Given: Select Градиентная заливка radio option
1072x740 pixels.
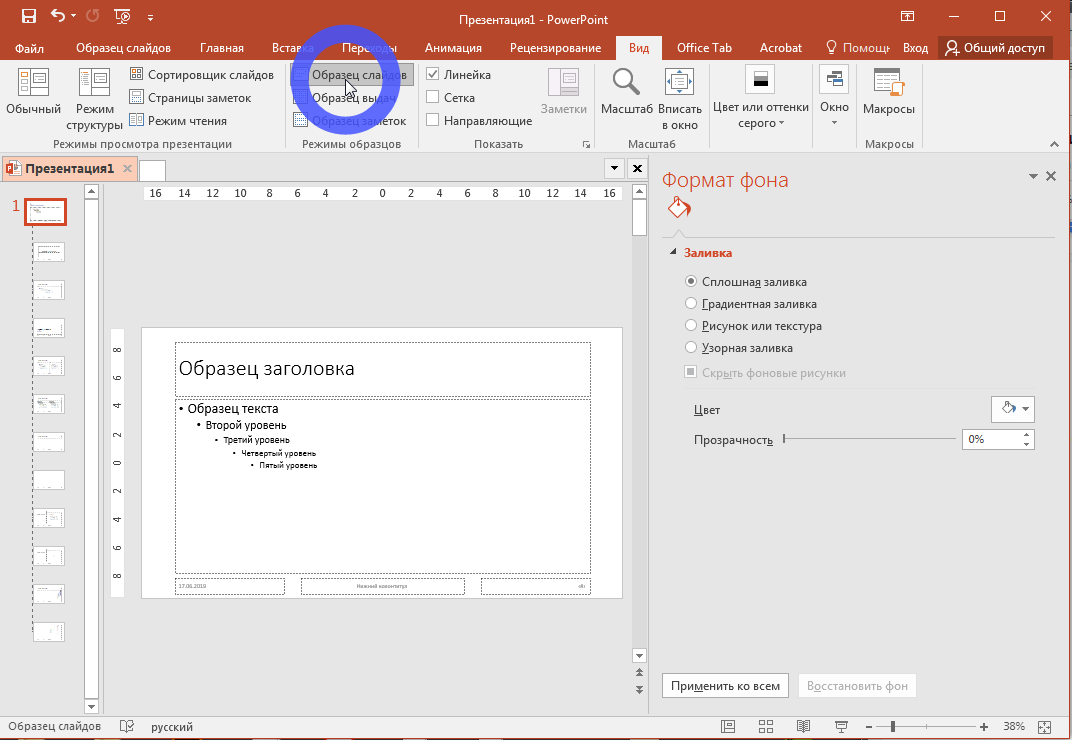Looking at the screenshot, I should pyautogui.click(x=690, y=304).
